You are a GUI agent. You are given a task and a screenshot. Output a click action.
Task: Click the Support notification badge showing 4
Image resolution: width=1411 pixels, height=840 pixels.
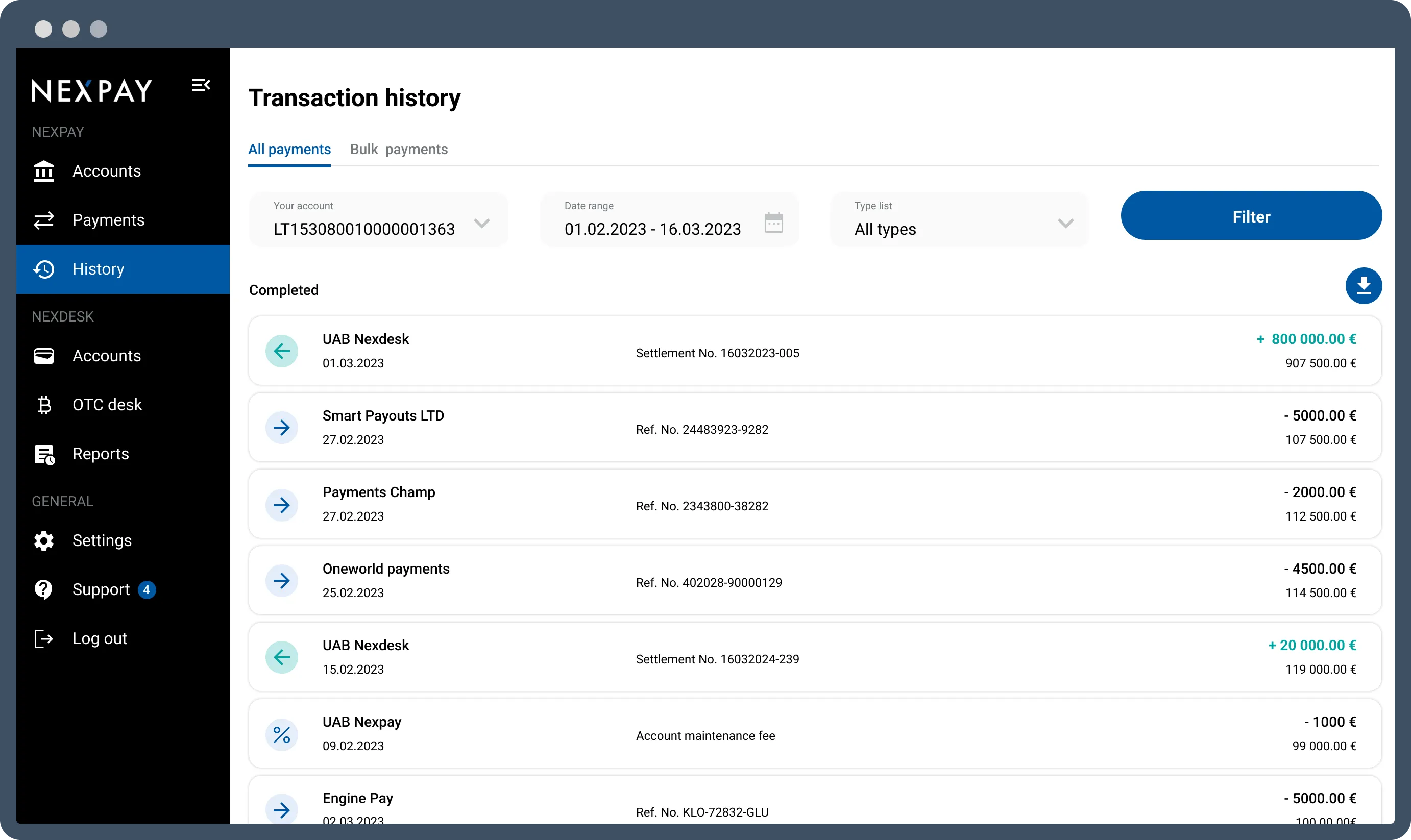147,590
